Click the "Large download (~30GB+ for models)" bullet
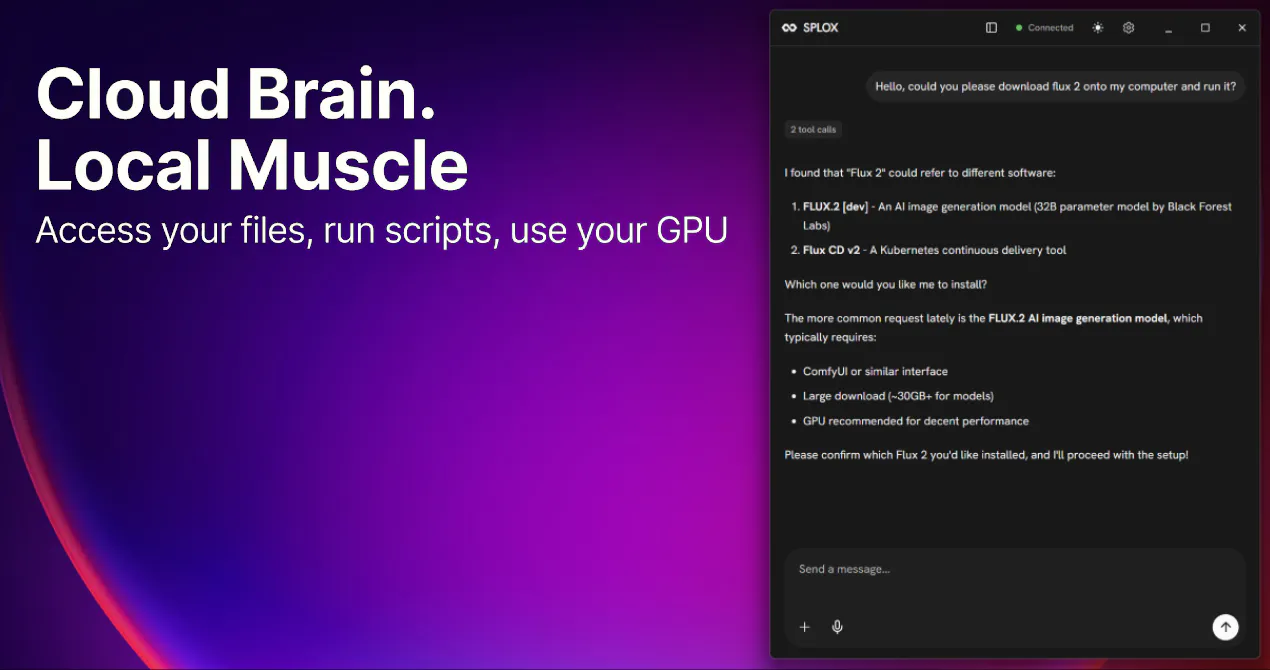This screenshot has width=1270, height=670. coord(898,396)
